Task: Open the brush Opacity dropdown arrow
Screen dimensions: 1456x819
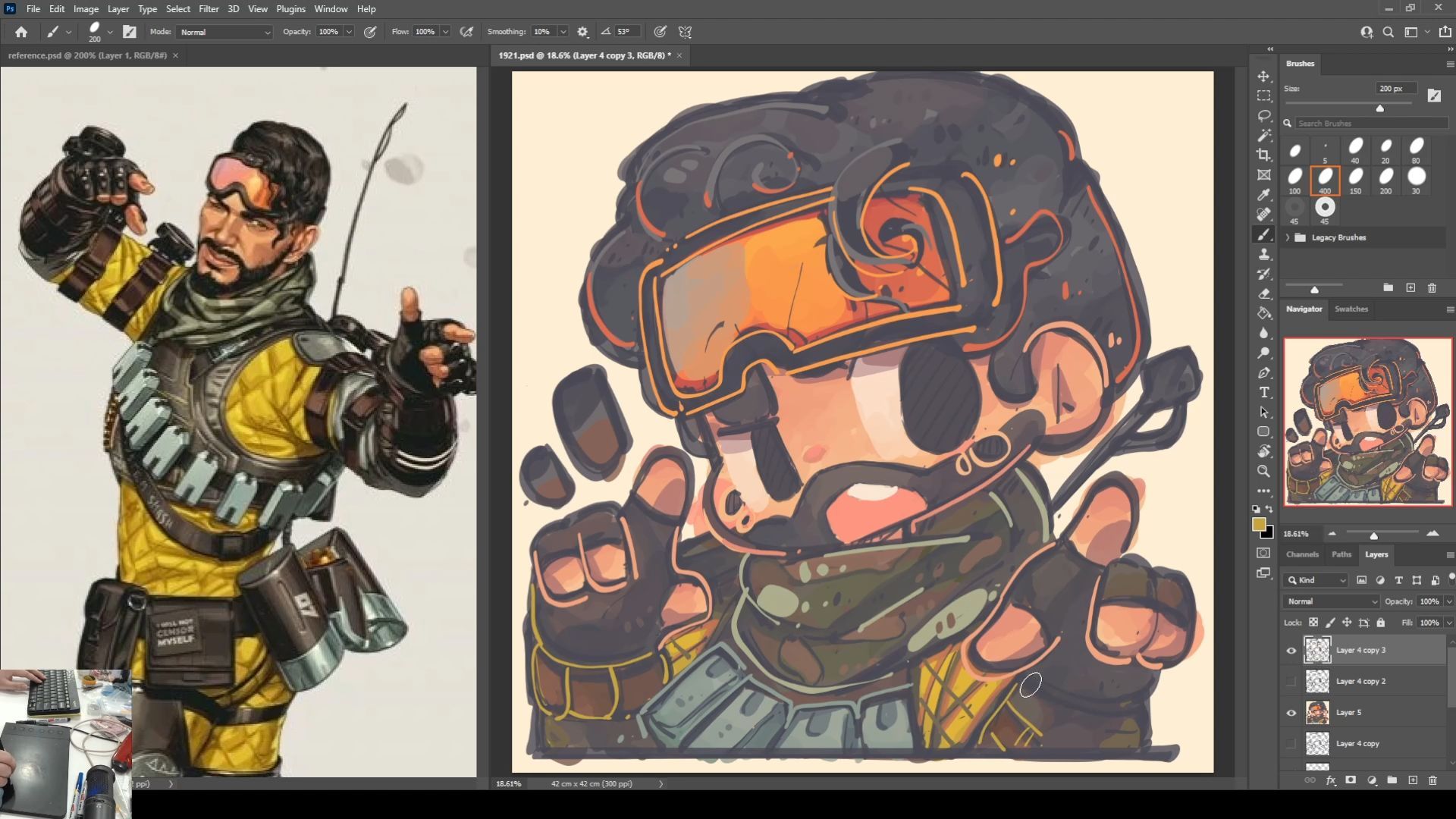Action: coord(349,32)
